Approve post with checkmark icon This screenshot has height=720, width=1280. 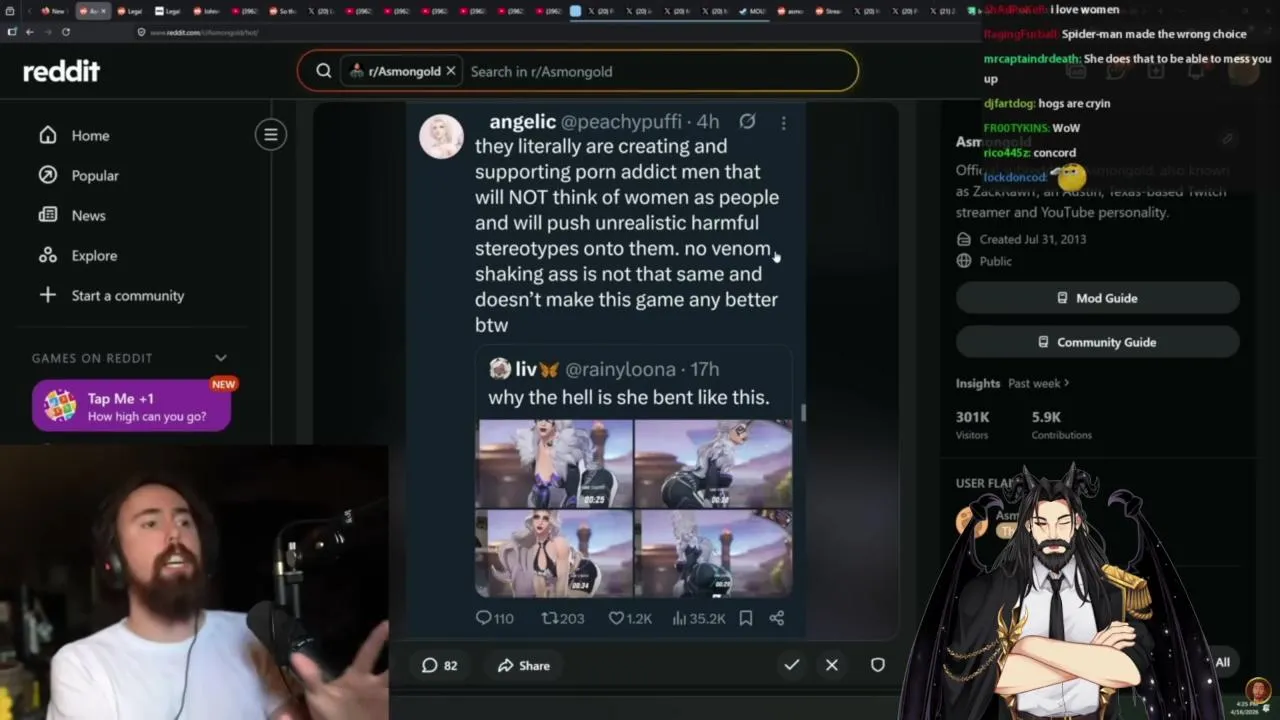pyautogui.click(x=791, y=665)
